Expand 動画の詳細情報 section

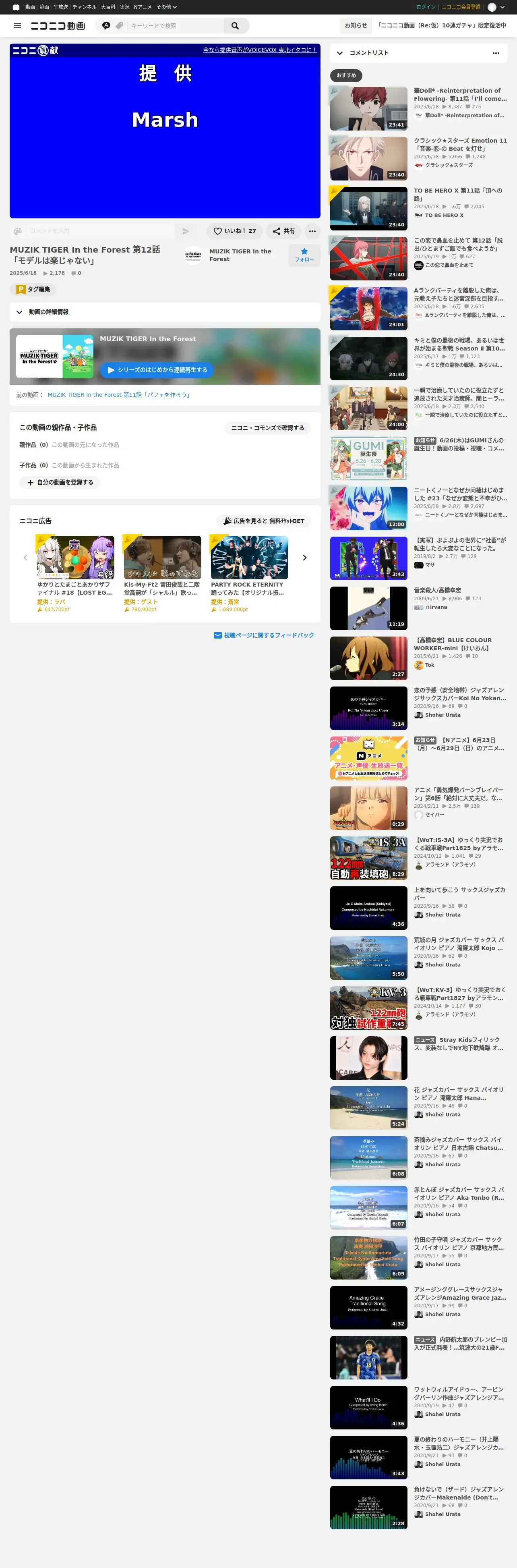[x=165, y=312]
